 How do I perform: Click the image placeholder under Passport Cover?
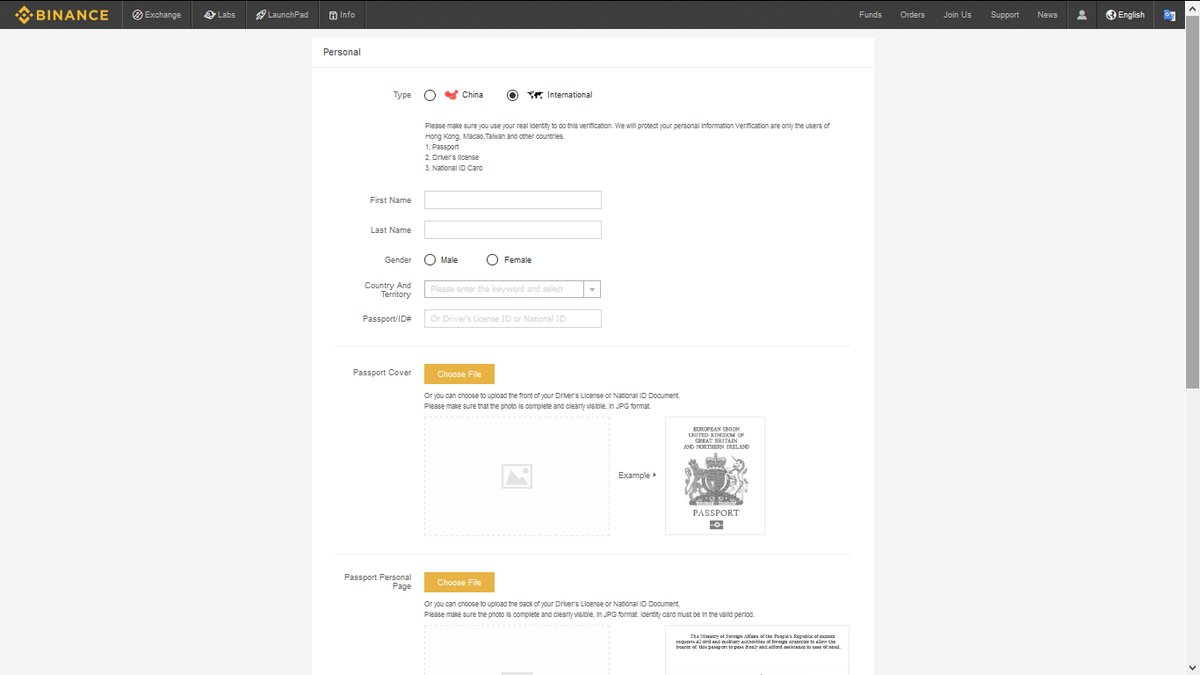(516, 477)
